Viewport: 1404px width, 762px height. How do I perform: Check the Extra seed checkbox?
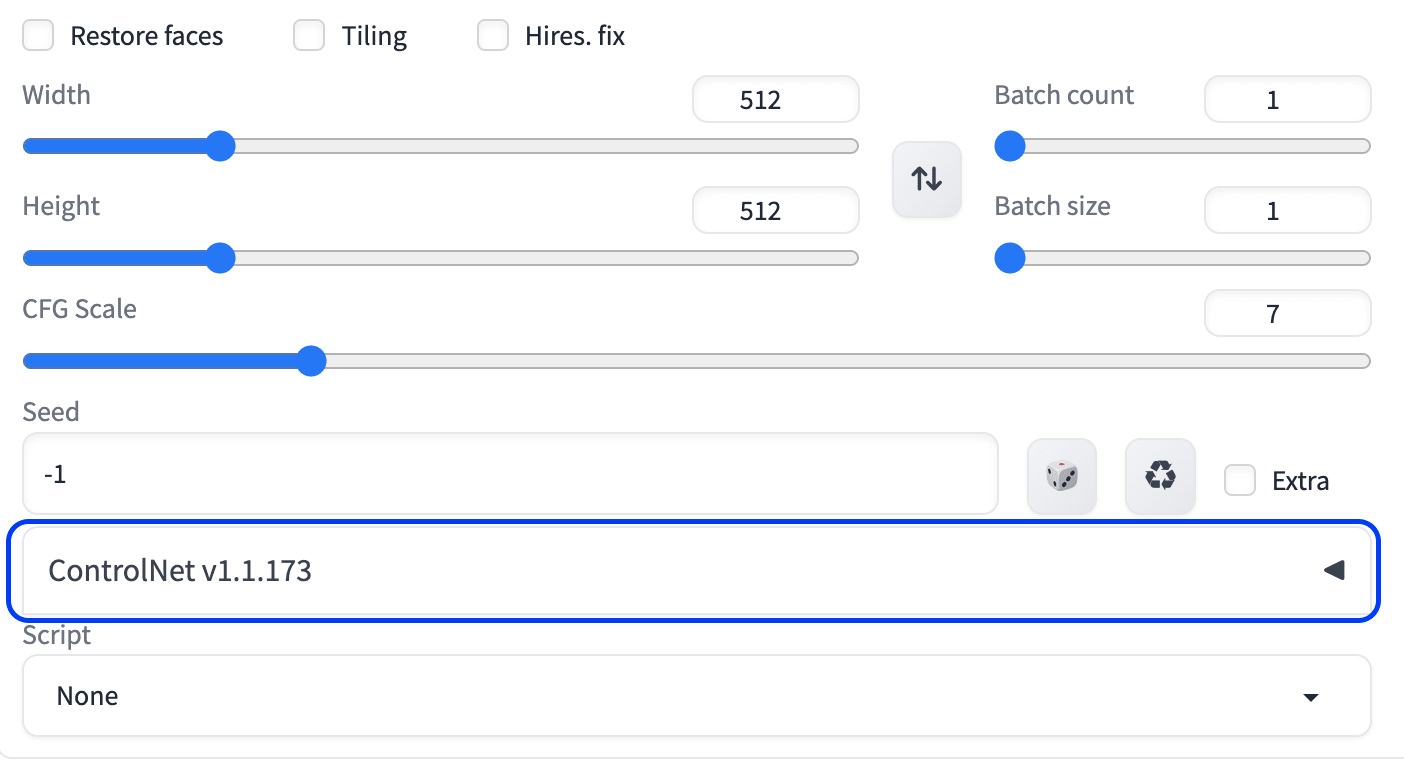pyautogui.click(x=1240, y=481)
